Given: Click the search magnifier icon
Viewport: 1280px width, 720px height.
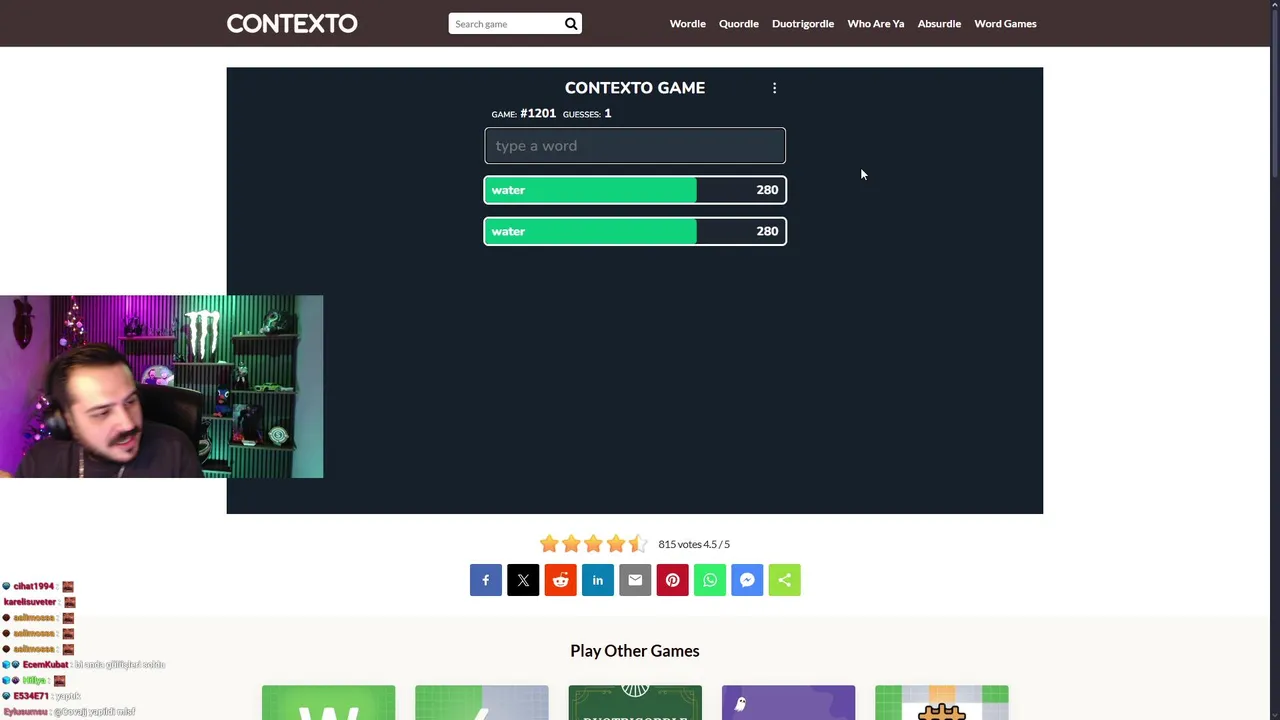Looking at the screenshot, I should [x=571, y=24].
